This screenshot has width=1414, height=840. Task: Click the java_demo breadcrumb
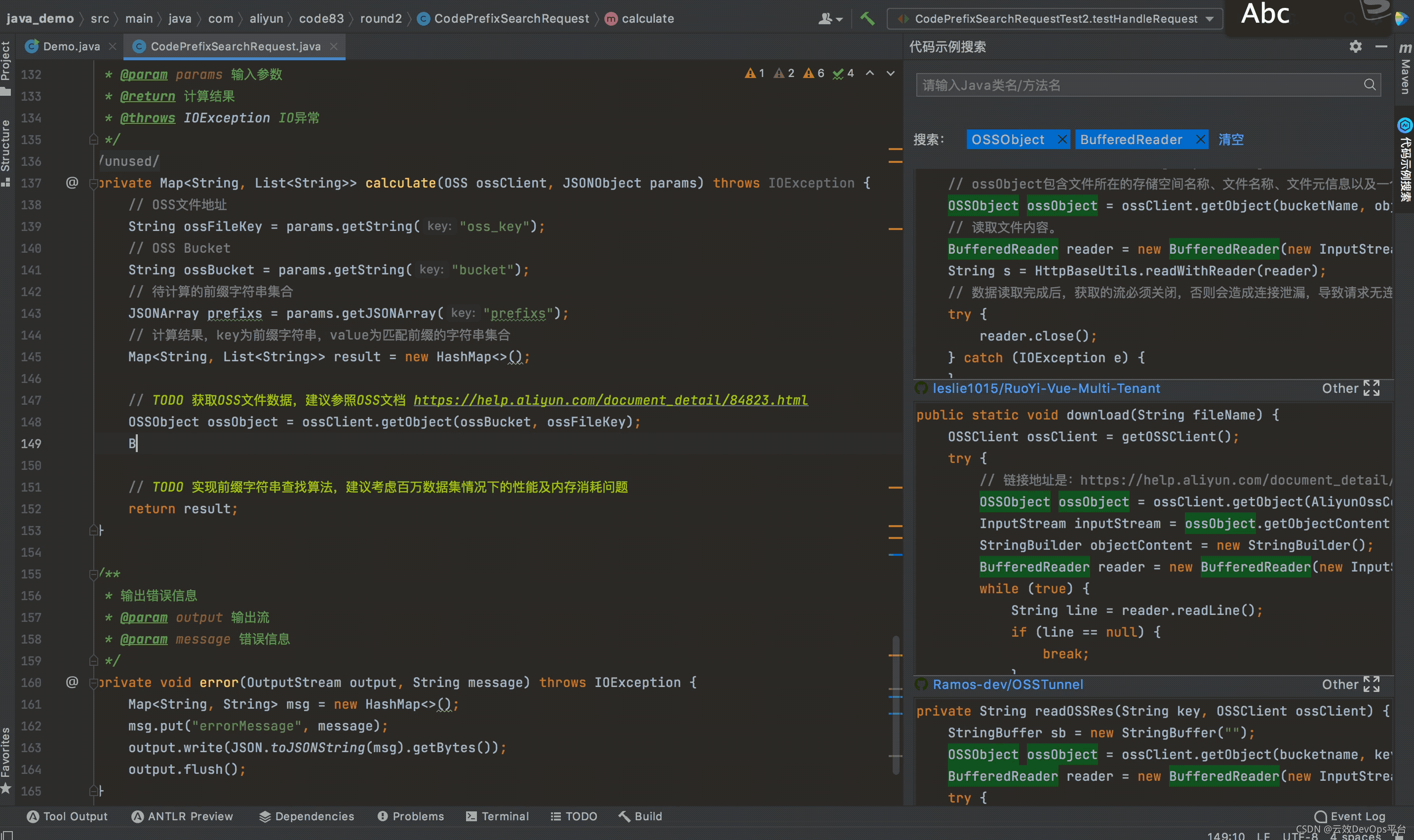point(40,19)
